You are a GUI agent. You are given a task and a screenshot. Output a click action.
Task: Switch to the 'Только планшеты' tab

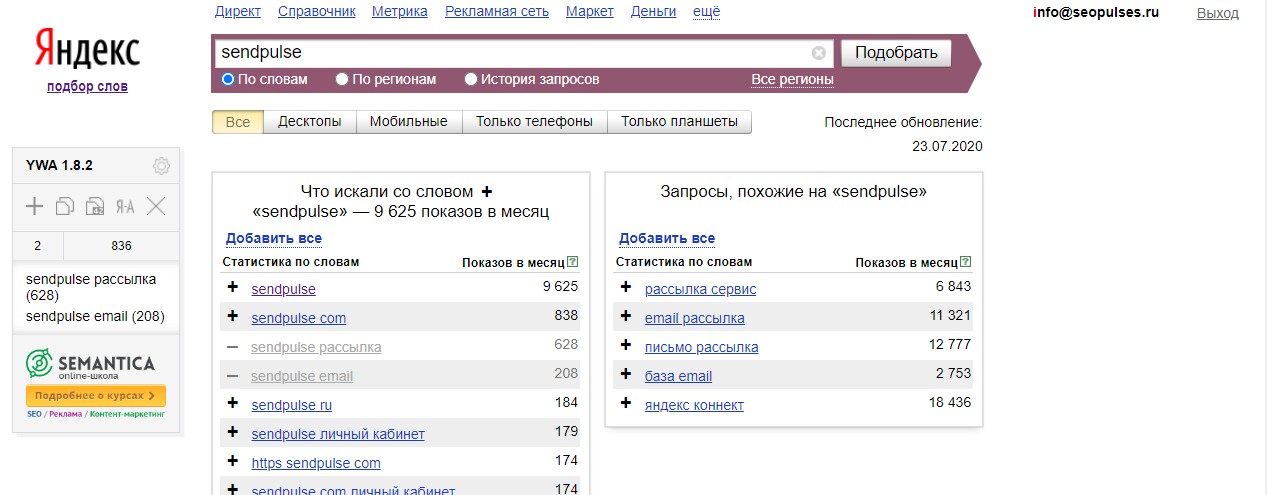[680, 121]
